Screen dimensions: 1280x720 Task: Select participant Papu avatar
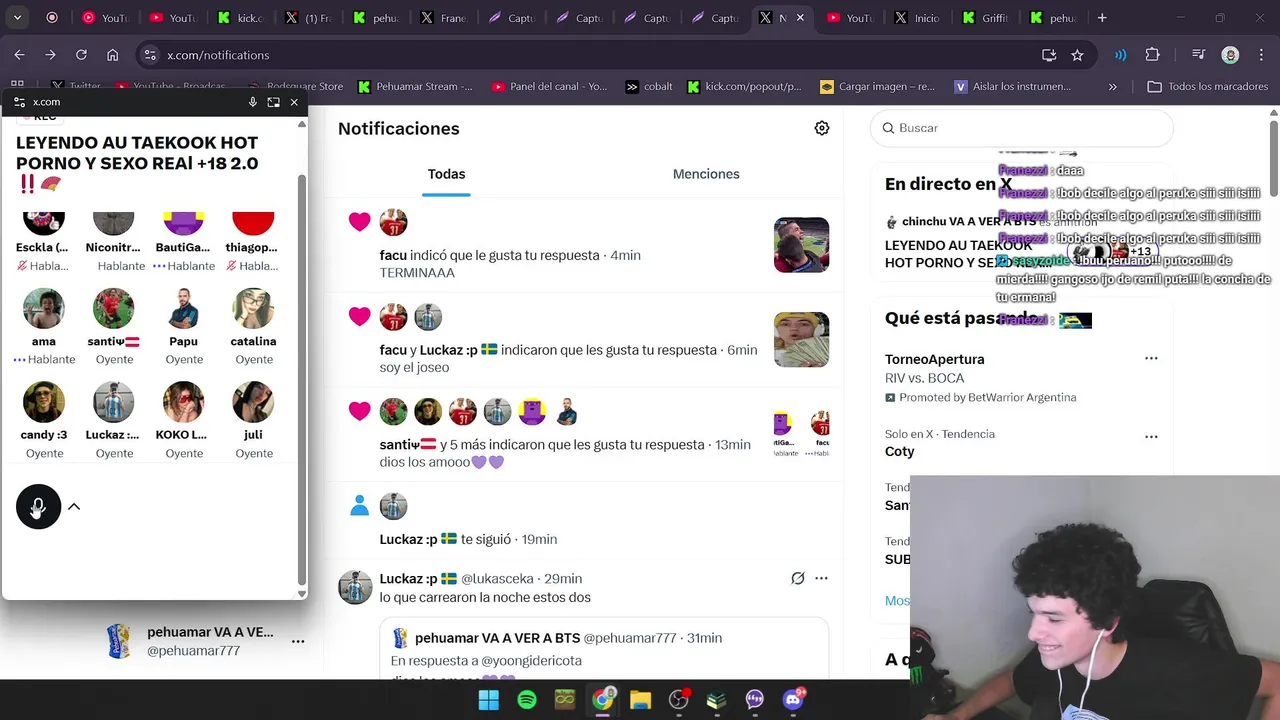pos(184,309)
